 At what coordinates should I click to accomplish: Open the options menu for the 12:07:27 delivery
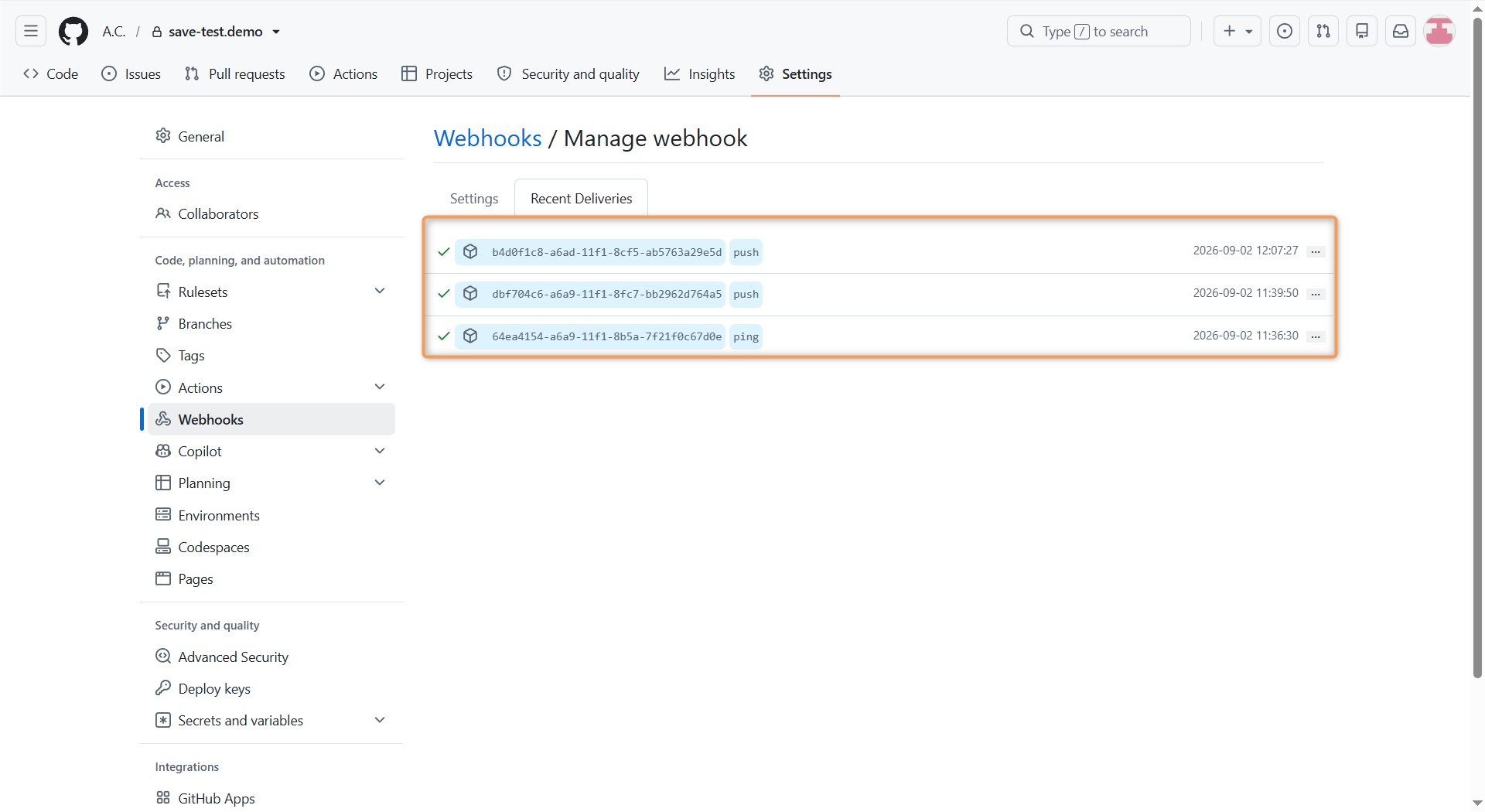pyautogui.click(x=1316, y=252)
